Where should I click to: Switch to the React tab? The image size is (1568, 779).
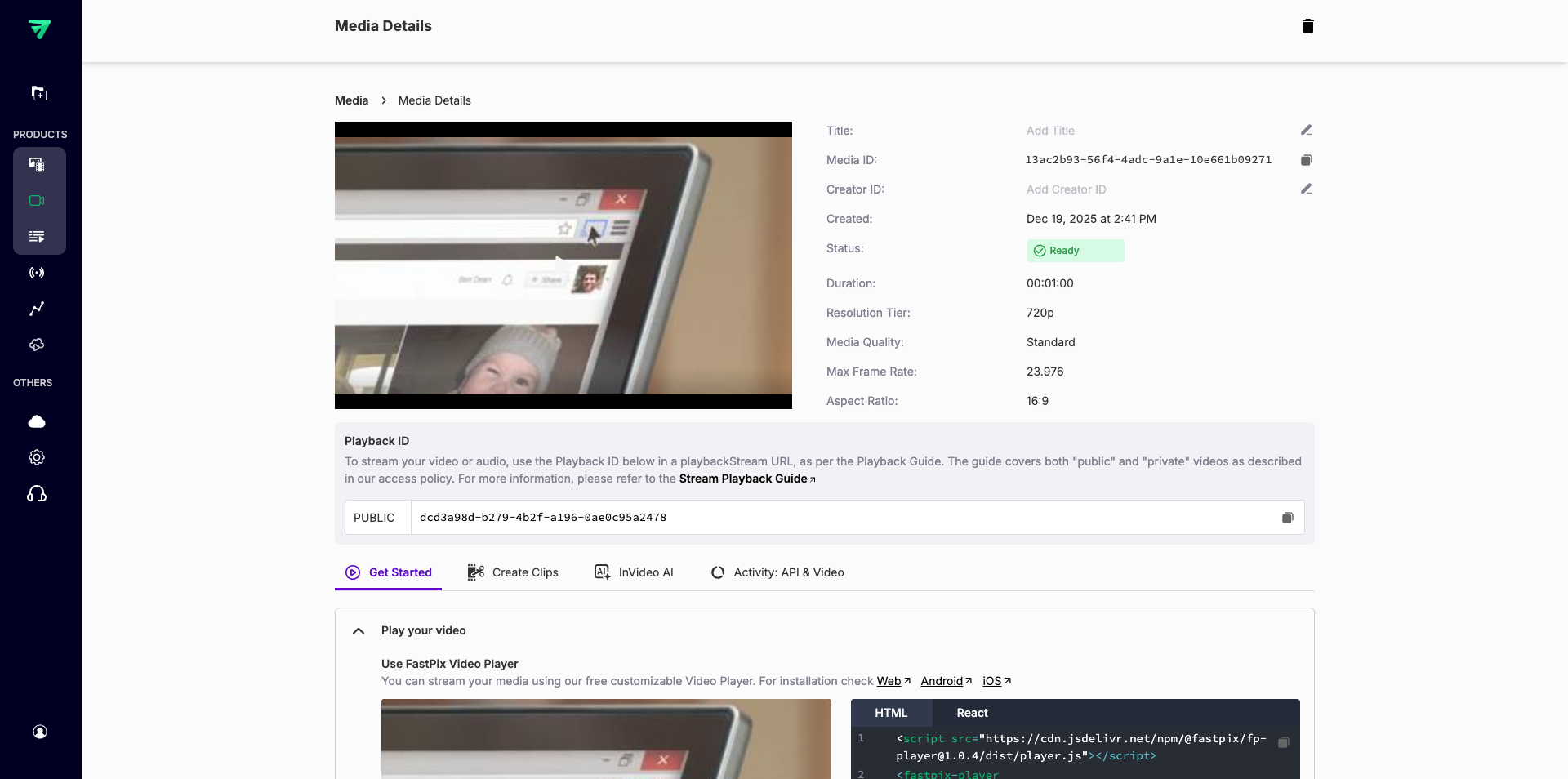click(971, 713)
